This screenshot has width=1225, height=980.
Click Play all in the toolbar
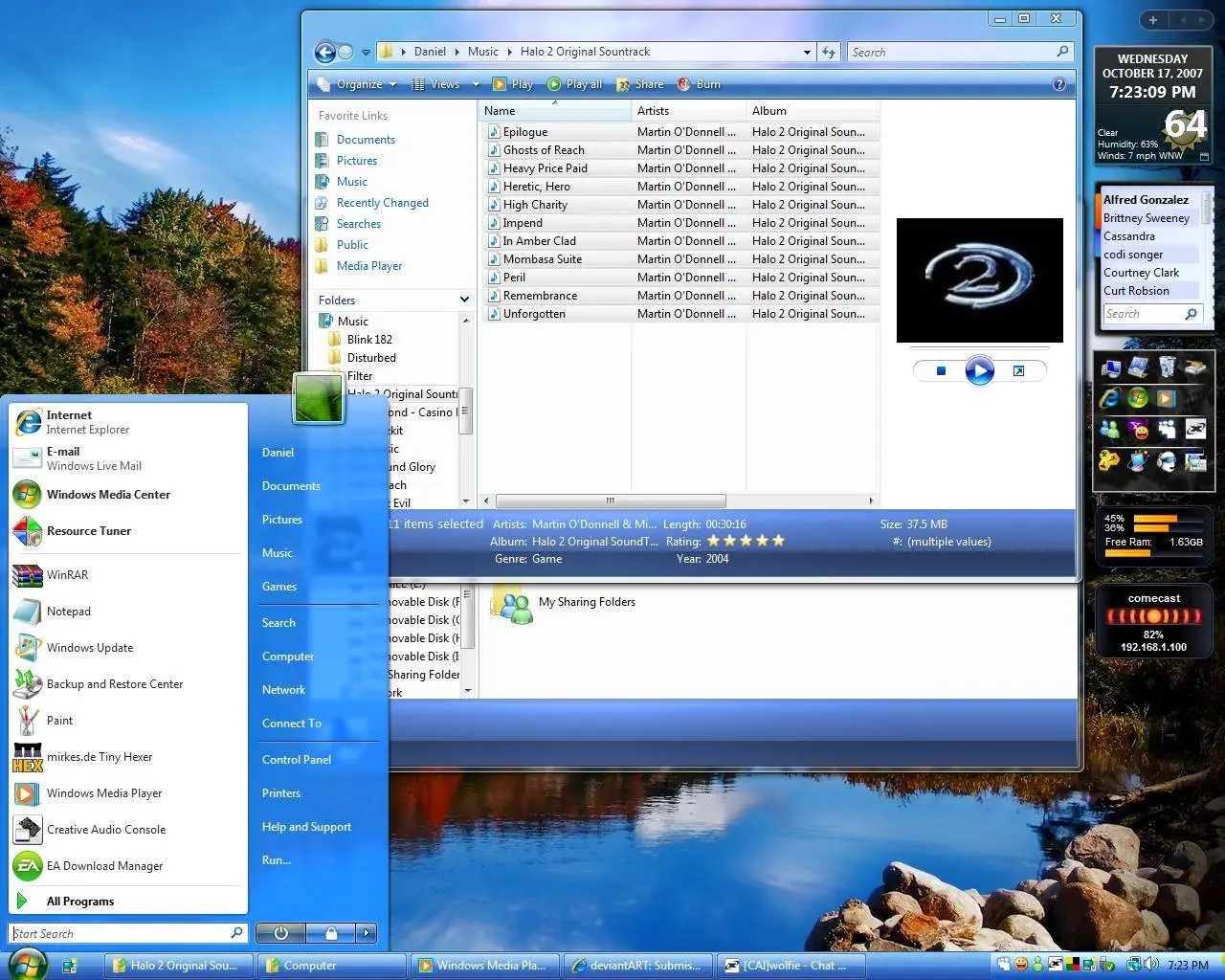pyautogui.click(x=575, y=84)
